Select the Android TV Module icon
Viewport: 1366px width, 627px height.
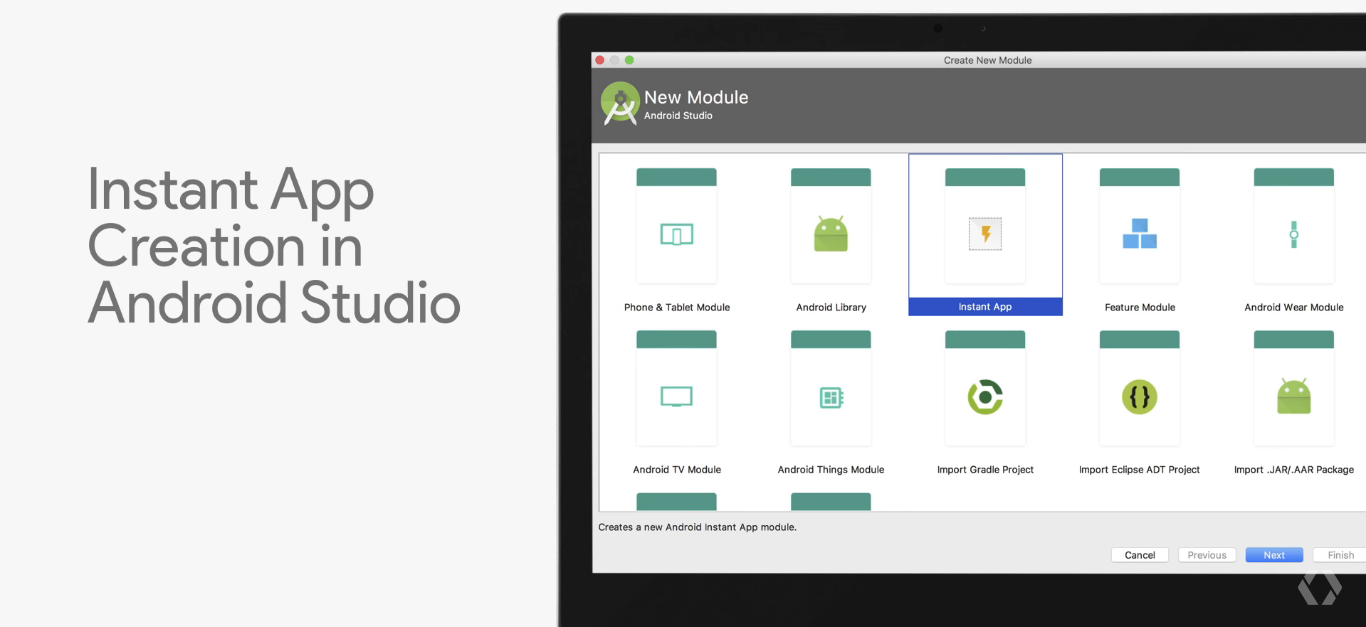click(676, 397)
